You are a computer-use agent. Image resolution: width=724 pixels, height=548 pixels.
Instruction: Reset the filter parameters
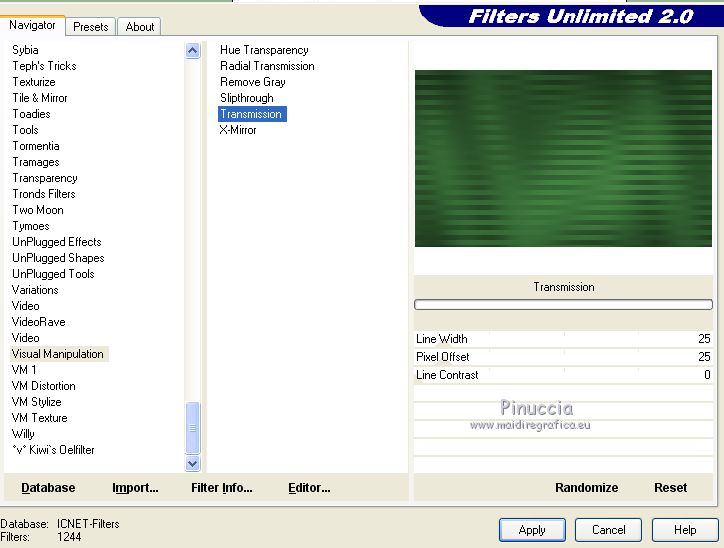670,488
